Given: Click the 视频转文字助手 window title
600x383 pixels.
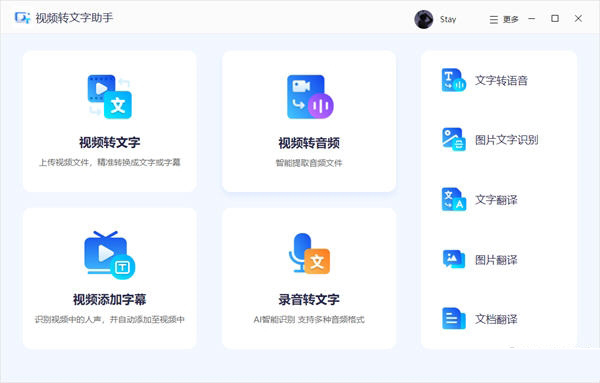Looking at the screenshot, I should (x=75, y=18).
